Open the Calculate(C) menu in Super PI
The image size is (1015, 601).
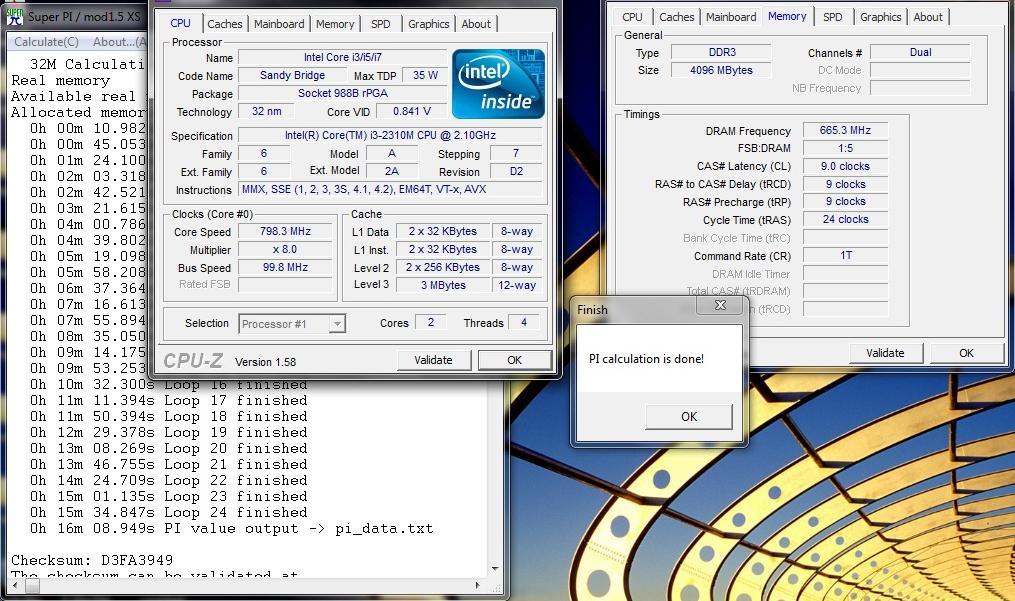coord(47,42)
